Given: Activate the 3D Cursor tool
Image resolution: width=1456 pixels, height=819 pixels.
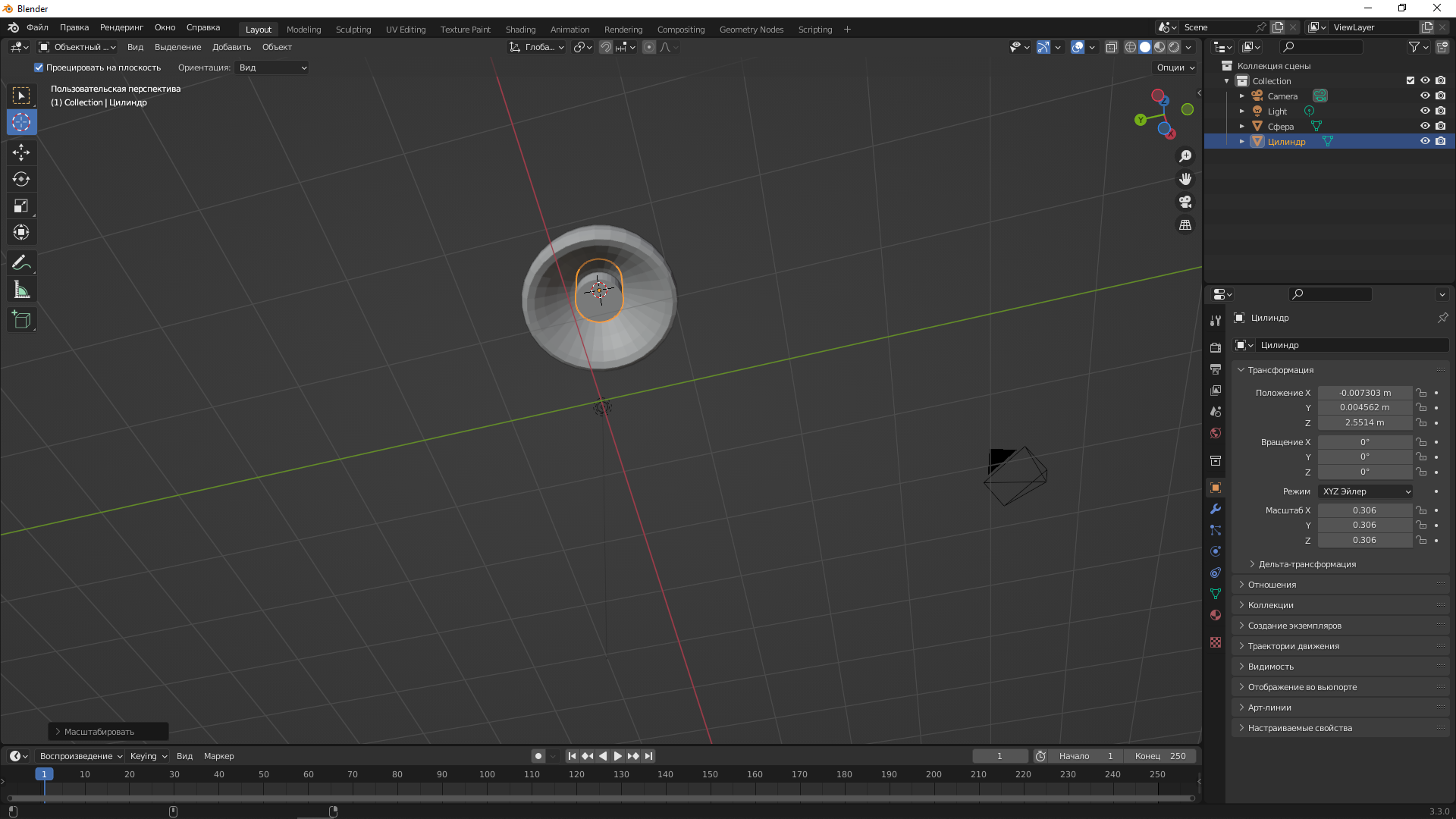Looking at the screenshot, I should pyautogui.click(x=21, y=122).
